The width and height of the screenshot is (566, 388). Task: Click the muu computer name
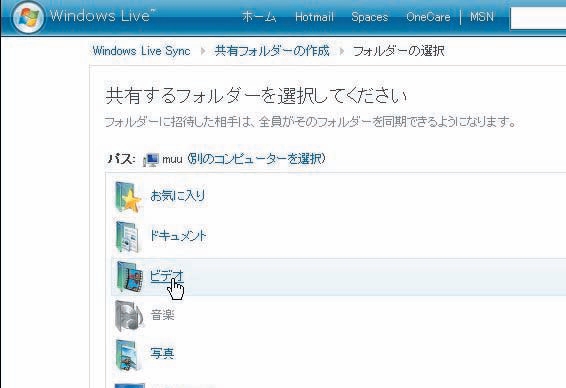172,159
